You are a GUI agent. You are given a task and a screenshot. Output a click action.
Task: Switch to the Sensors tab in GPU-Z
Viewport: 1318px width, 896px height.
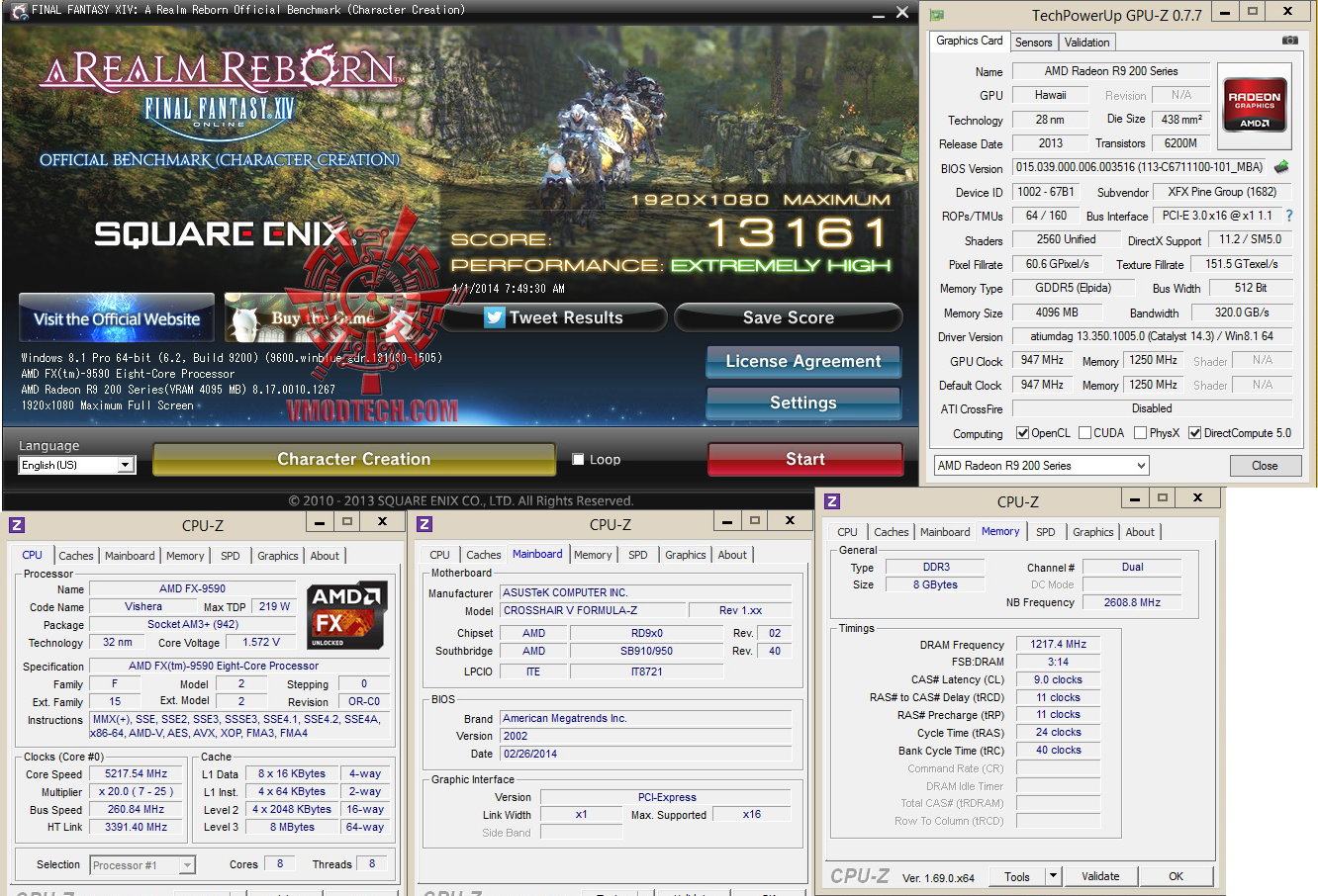[x=1033, y=43]
